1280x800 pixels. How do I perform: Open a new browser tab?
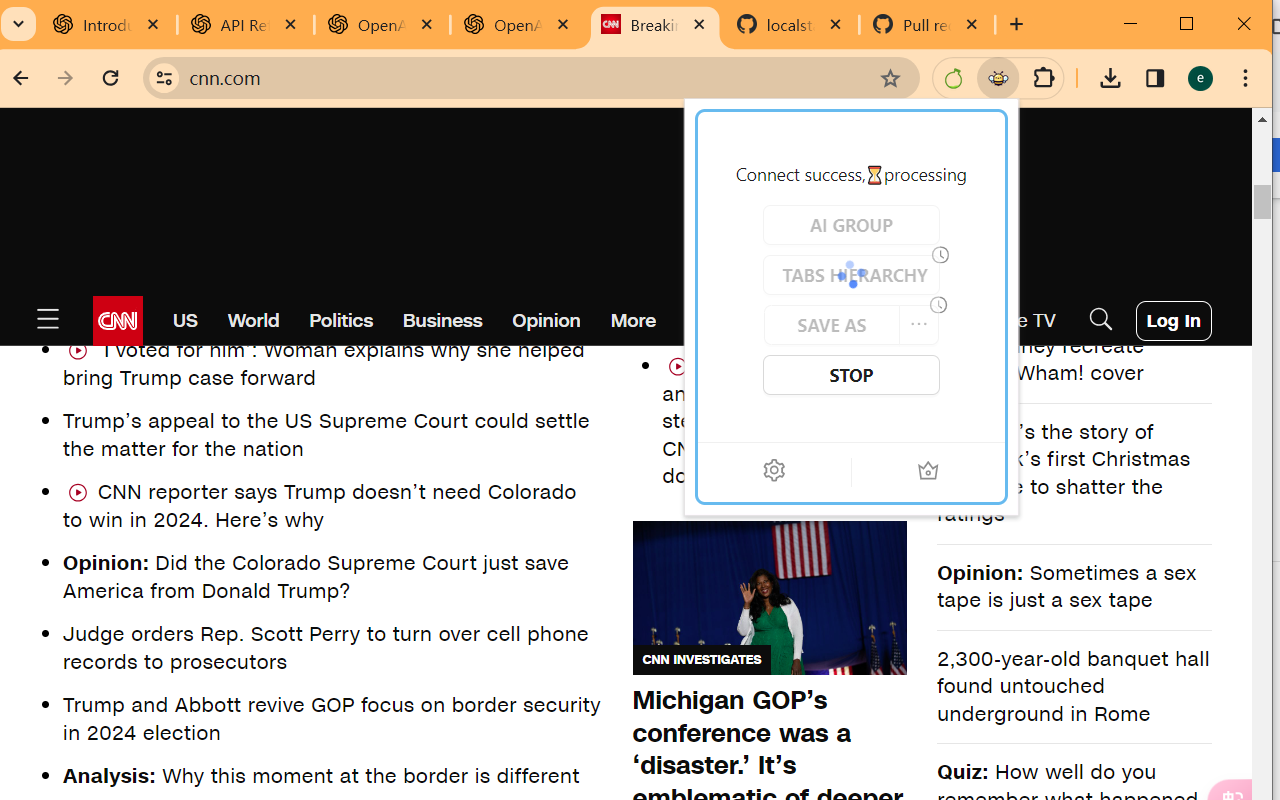(1017, 25)
